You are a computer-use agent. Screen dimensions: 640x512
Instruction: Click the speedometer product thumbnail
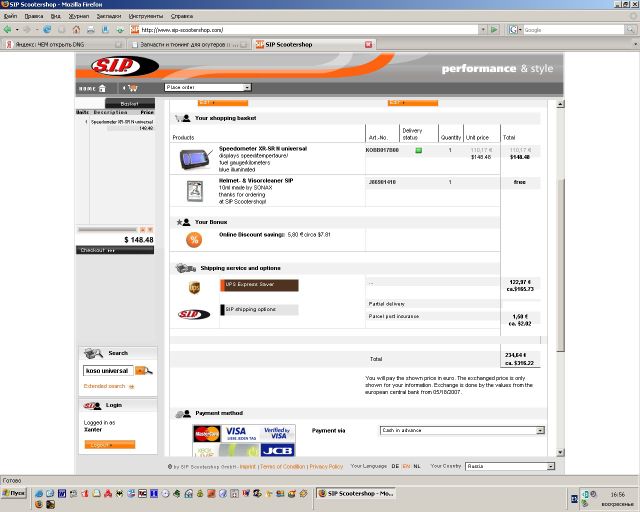click(x=195, y=158)
